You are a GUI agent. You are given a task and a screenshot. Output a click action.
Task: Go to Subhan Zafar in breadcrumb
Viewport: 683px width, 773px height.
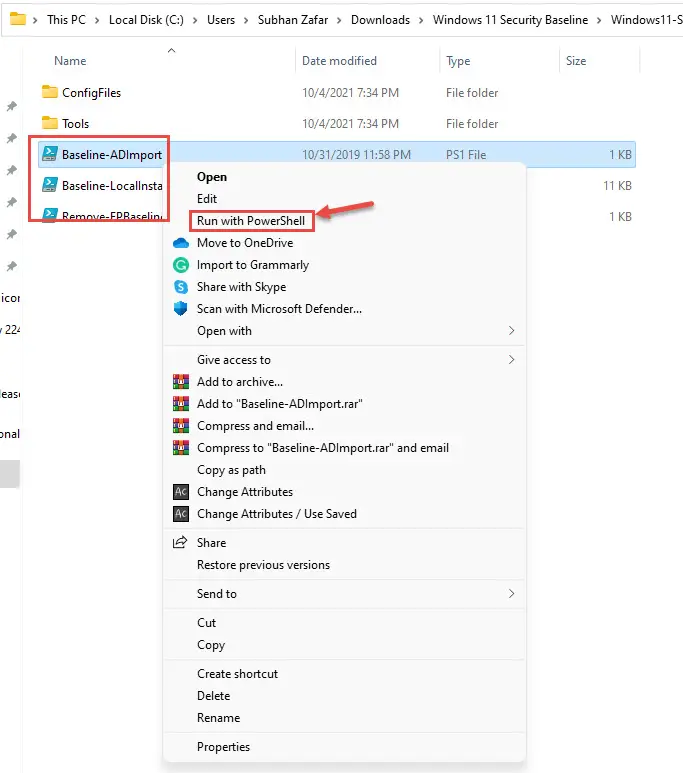[x=293, y=20]
